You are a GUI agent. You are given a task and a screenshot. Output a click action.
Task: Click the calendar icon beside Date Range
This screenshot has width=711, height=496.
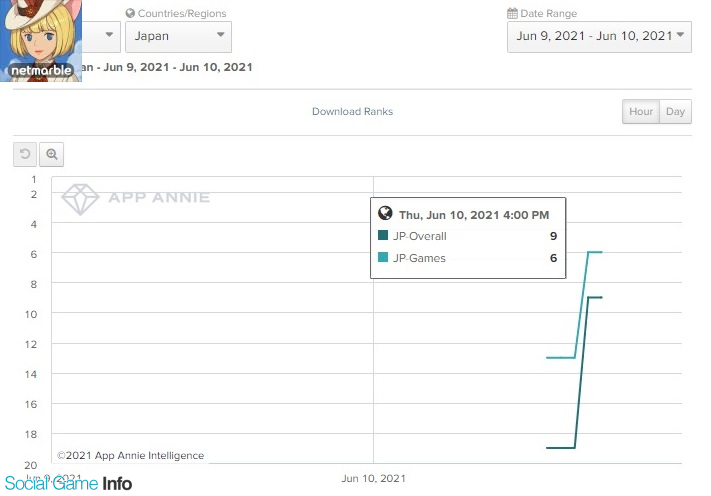(x=512, y=13)
